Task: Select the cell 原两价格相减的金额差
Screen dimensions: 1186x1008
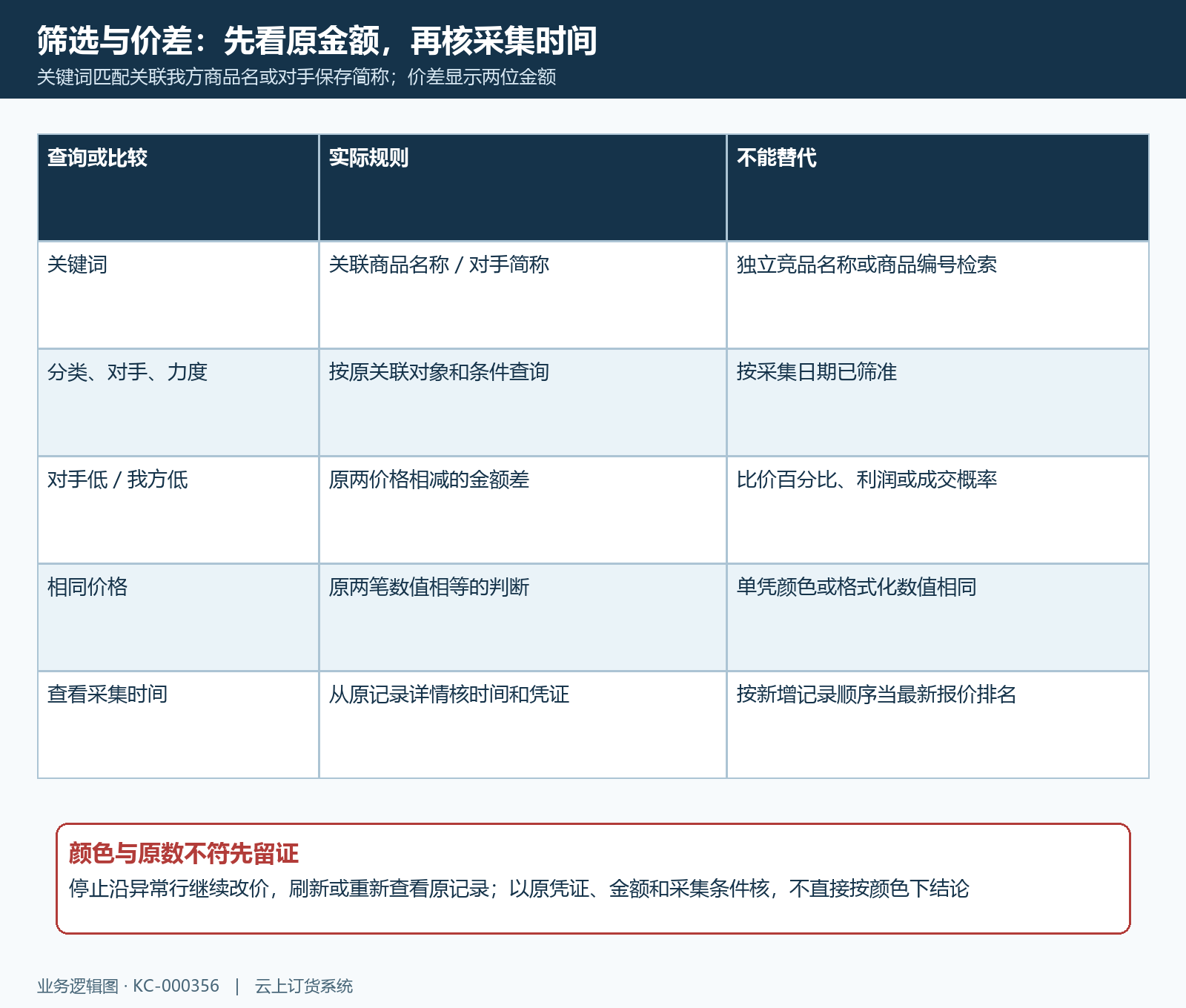Action: [x=523, y=510]
